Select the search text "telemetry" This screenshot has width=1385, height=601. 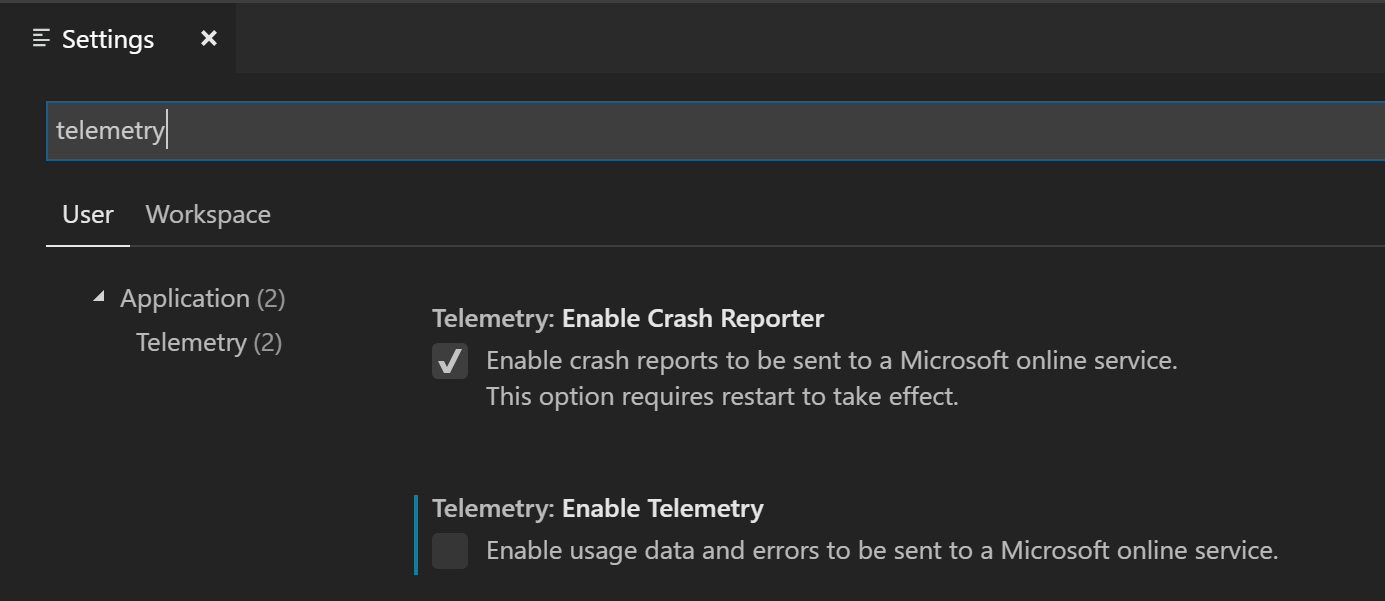click(x=110, y=130)
